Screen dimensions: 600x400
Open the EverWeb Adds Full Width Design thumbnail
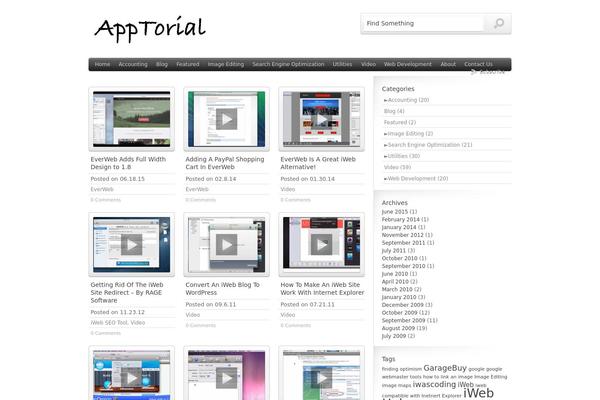(x=132, y=119)
